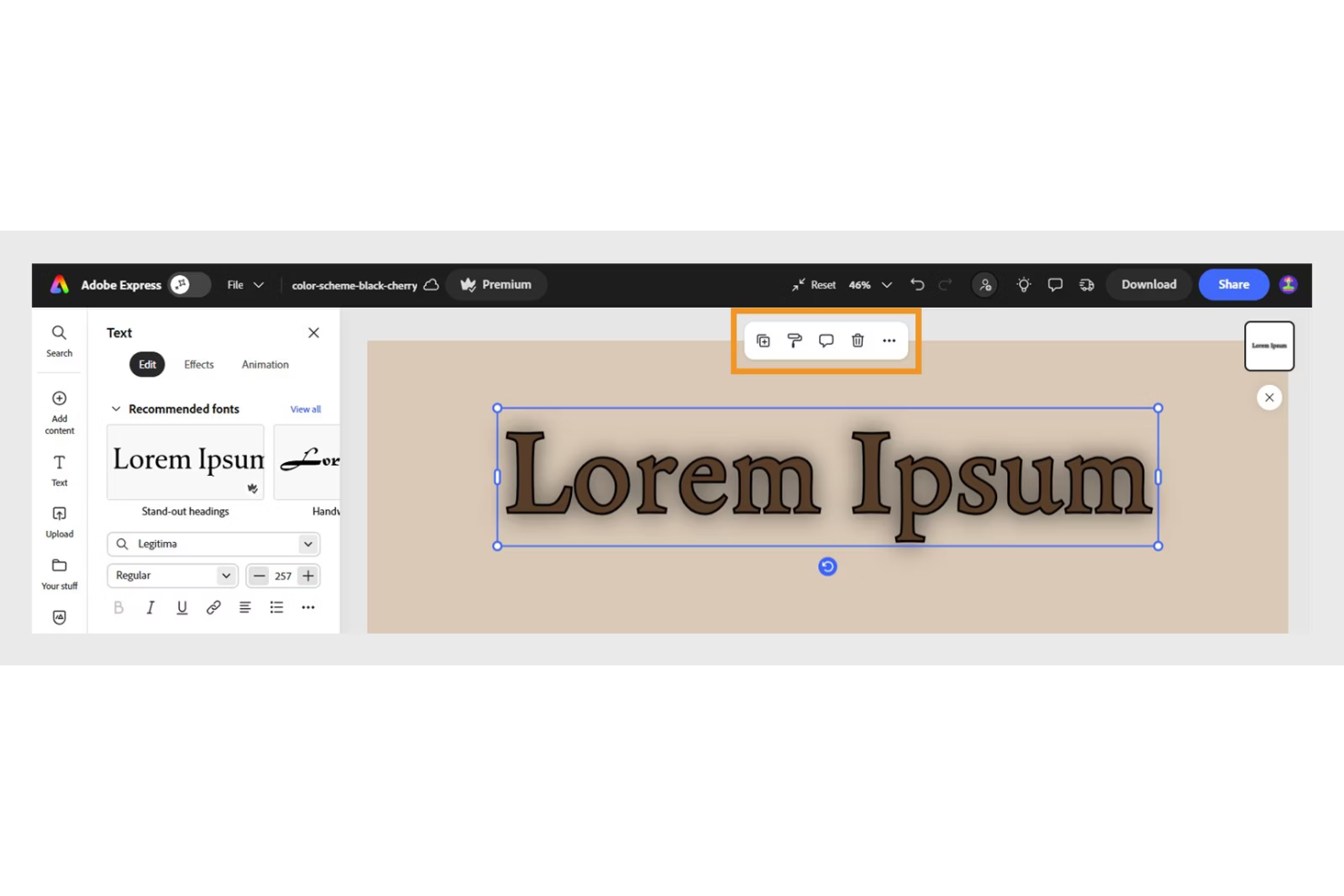Toggle bold formatting on the text

click(118, 607)
